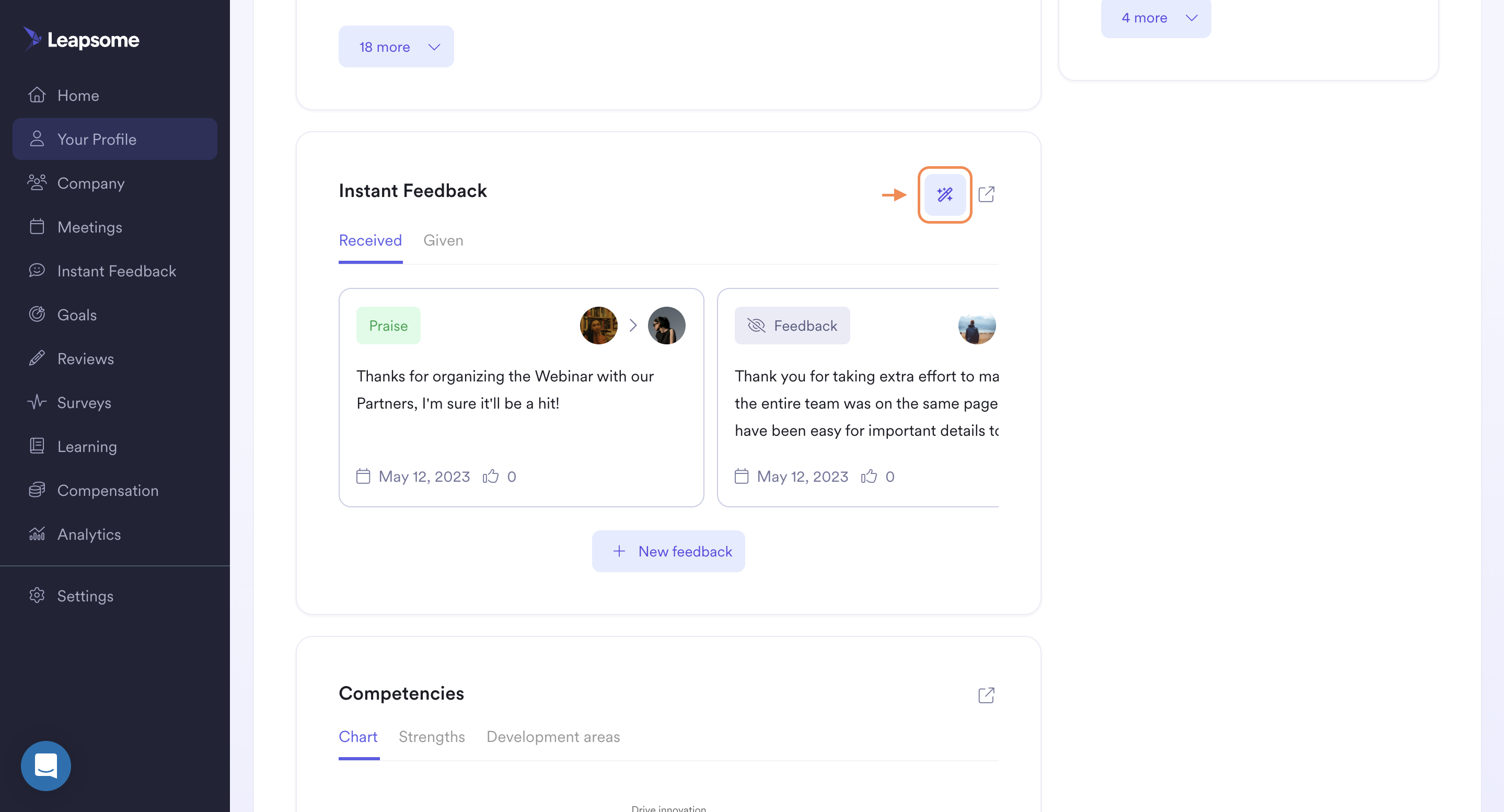The height and width of the screenshot is (812, 1504).
Task: Click chevron between praise avatars
Action: click(633, 325)
